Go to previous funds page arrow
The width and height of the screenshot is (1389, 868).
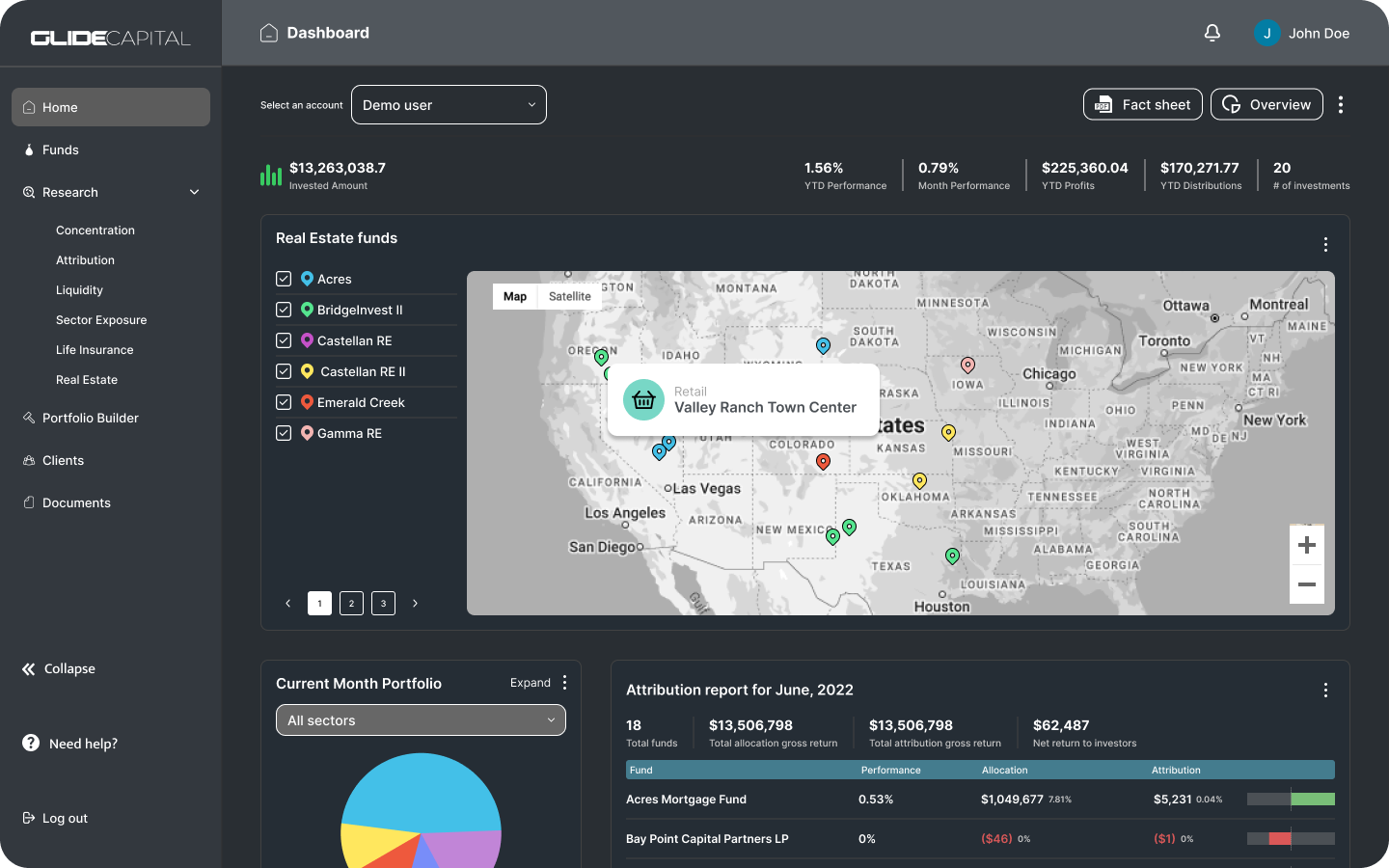tap(287, 603)
